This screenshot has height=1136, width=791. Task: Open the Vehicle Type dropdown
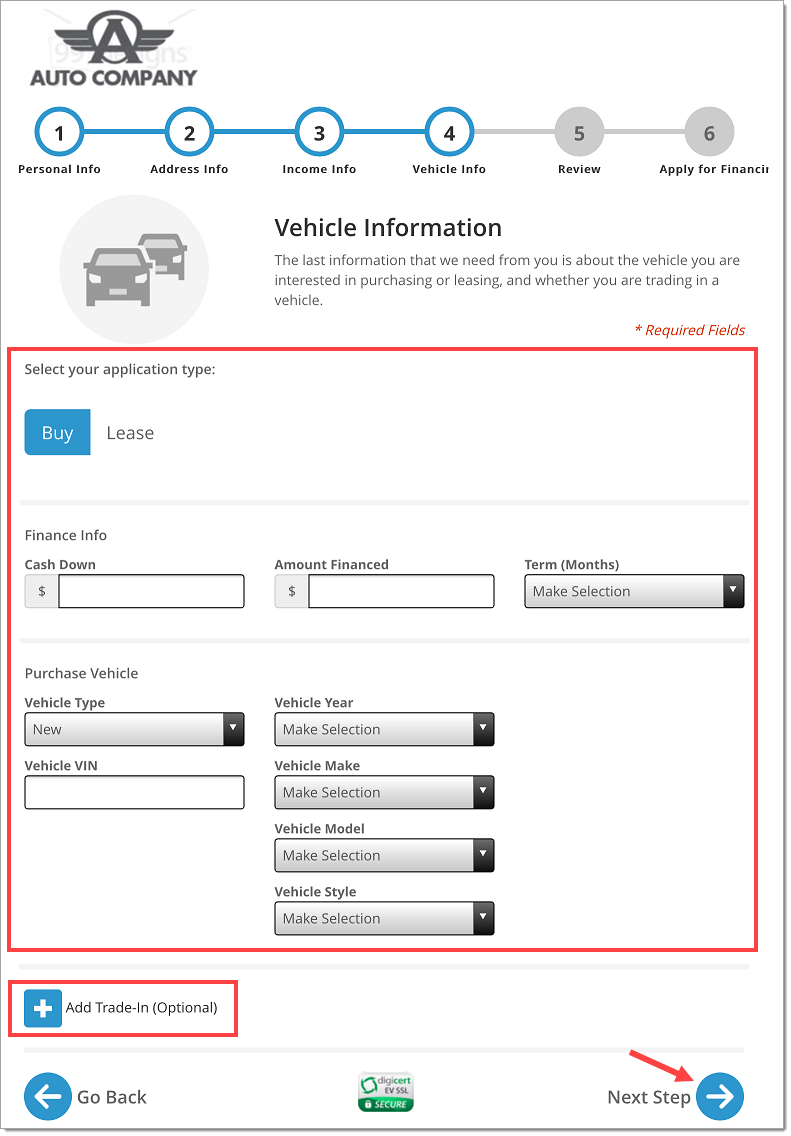(x=134, y=730)
